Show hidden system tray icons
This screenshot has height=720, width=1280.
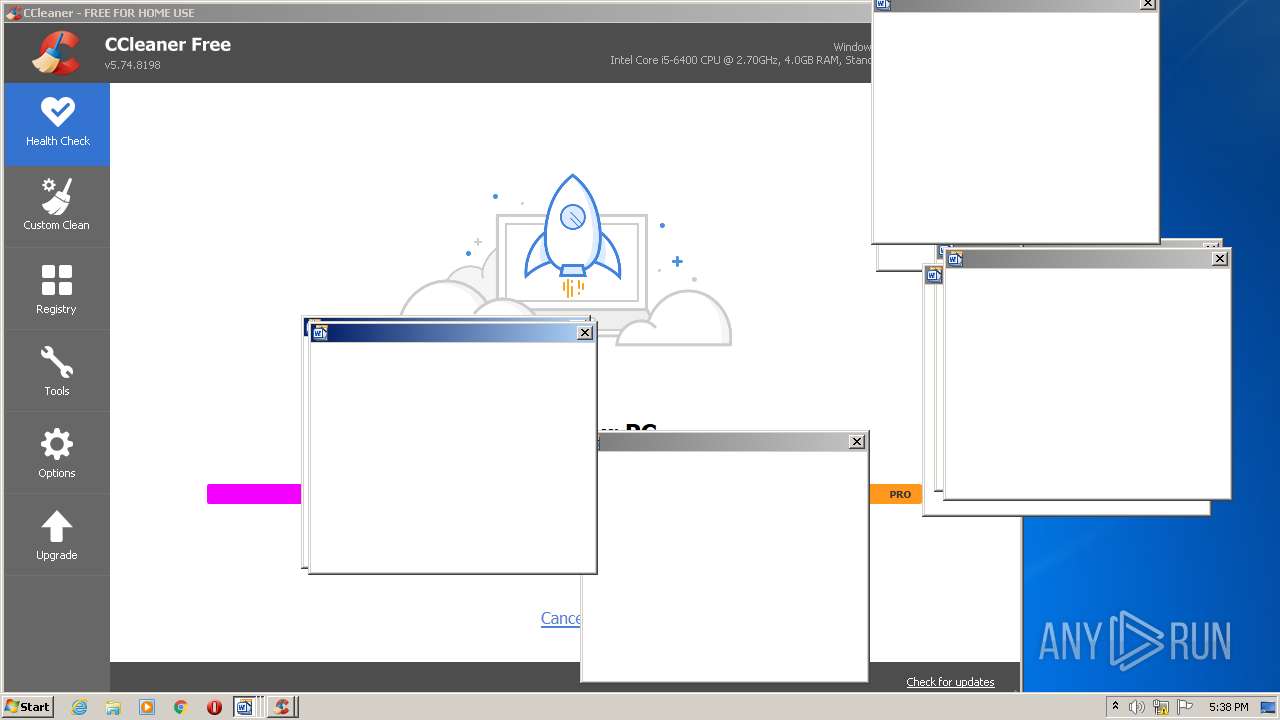[1115, 707]
